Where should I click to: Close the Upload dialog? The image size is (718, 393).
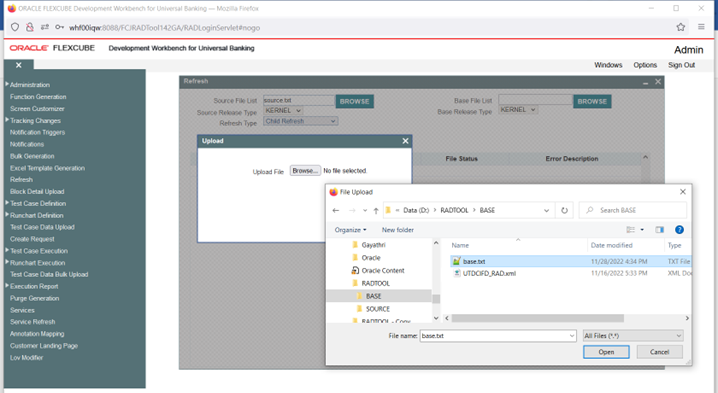point(405,141)
